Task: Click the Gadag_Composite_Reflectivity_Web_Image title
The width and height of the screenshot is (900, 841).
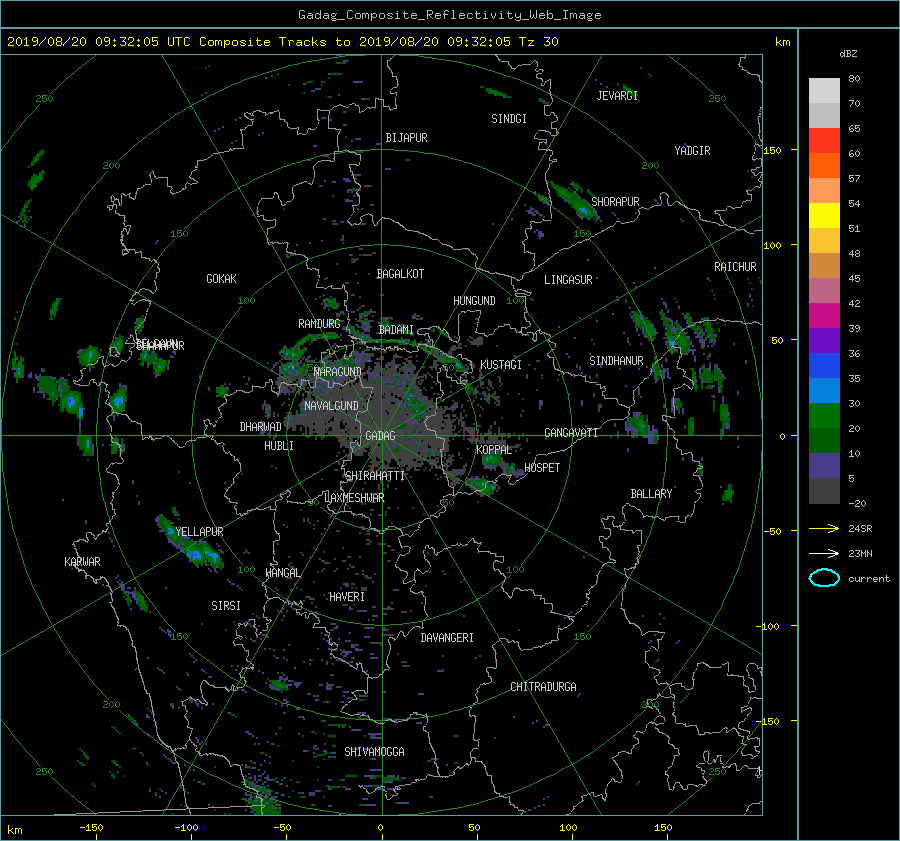Action: click(x=449, y=15)
